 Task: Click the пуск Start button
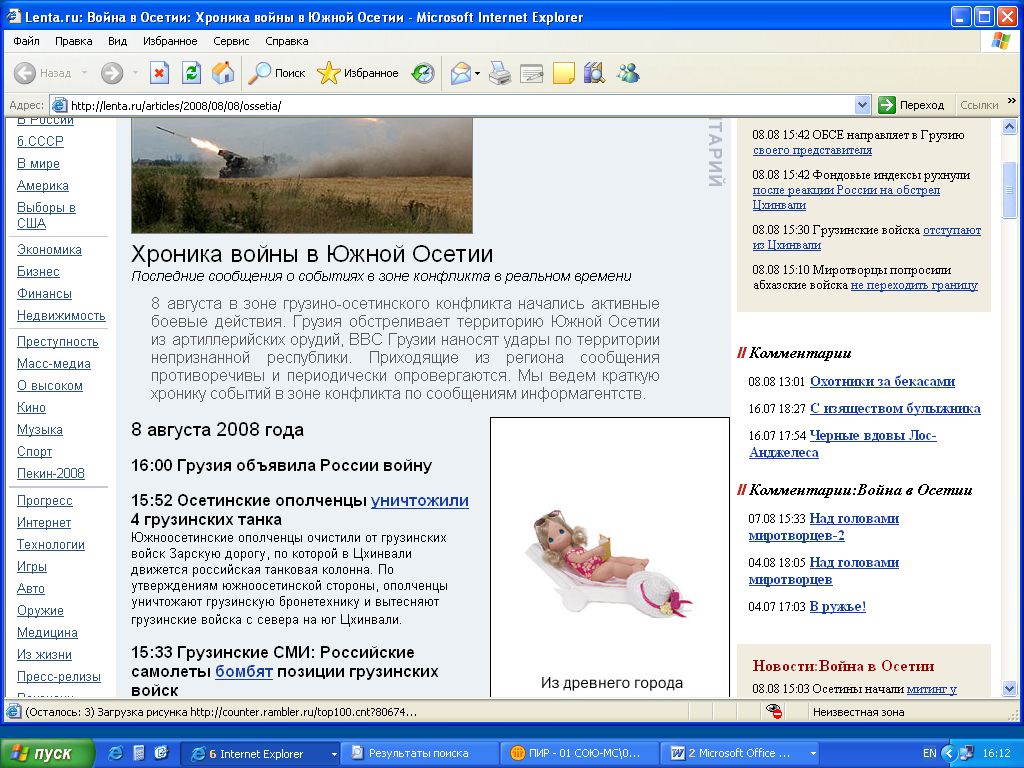click(48, 753)
